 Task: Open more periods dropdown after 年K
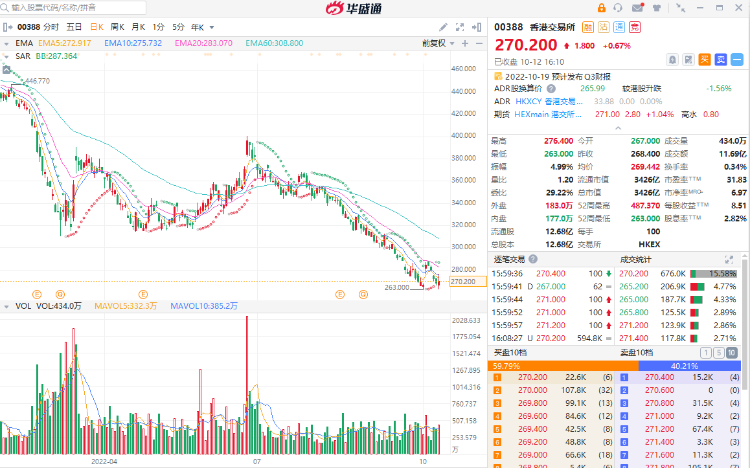click(x=212, y=28)
